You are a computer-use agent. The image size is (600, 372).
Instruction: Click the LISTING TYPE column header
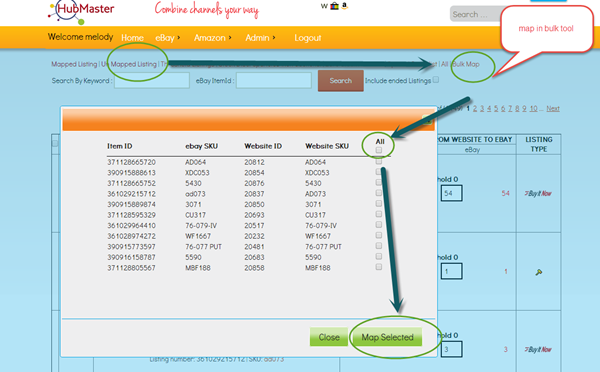pos(539,144)
